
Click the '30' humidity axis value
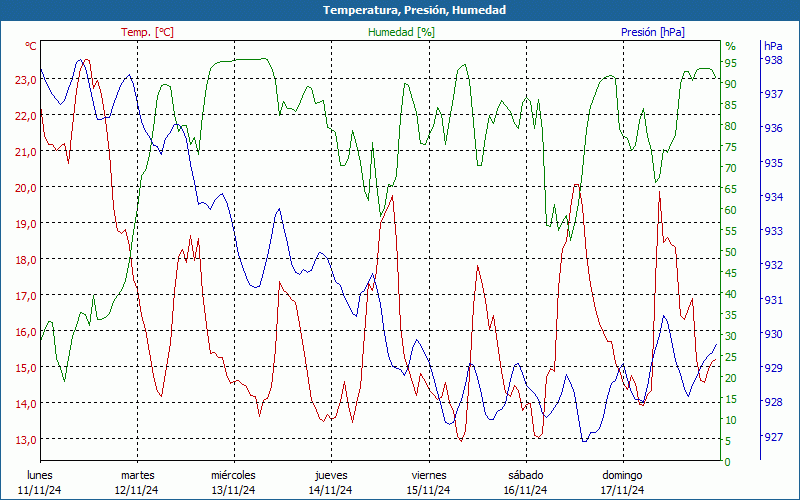click(x=731, y=336)
